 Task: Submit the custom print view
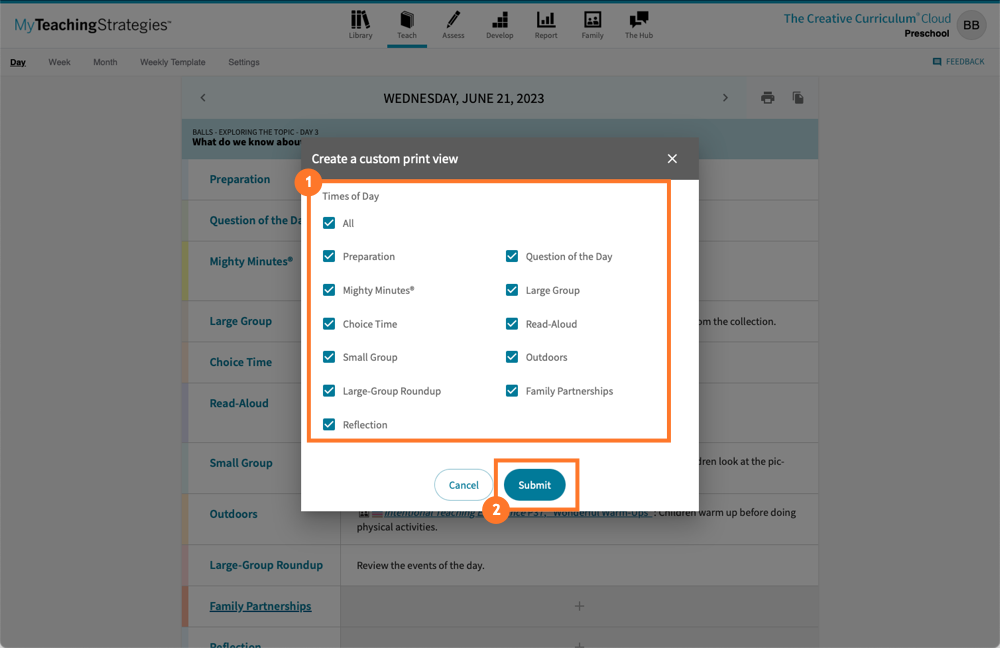[536, 484]
